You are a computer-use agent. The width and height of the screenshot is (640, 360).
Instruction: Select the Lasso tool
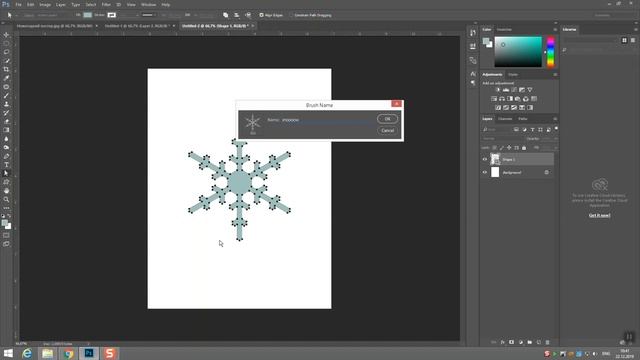click(x=6, y=52)
